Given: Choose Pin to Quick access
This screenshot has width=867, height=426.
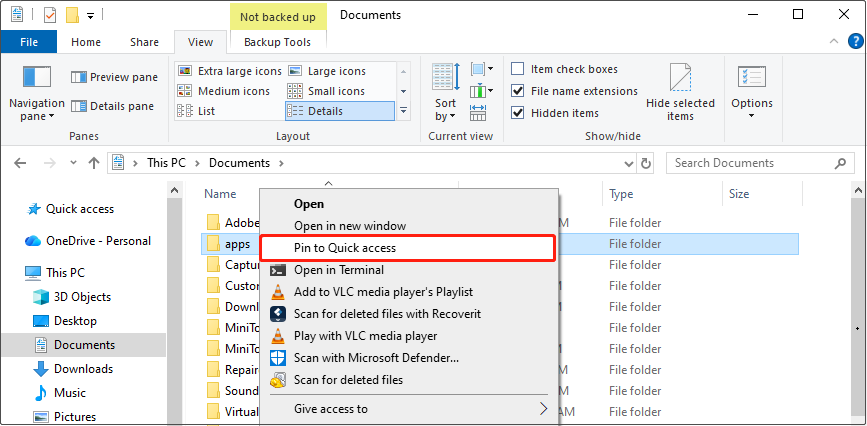Looking at the screenshot, I should (408, 248).
